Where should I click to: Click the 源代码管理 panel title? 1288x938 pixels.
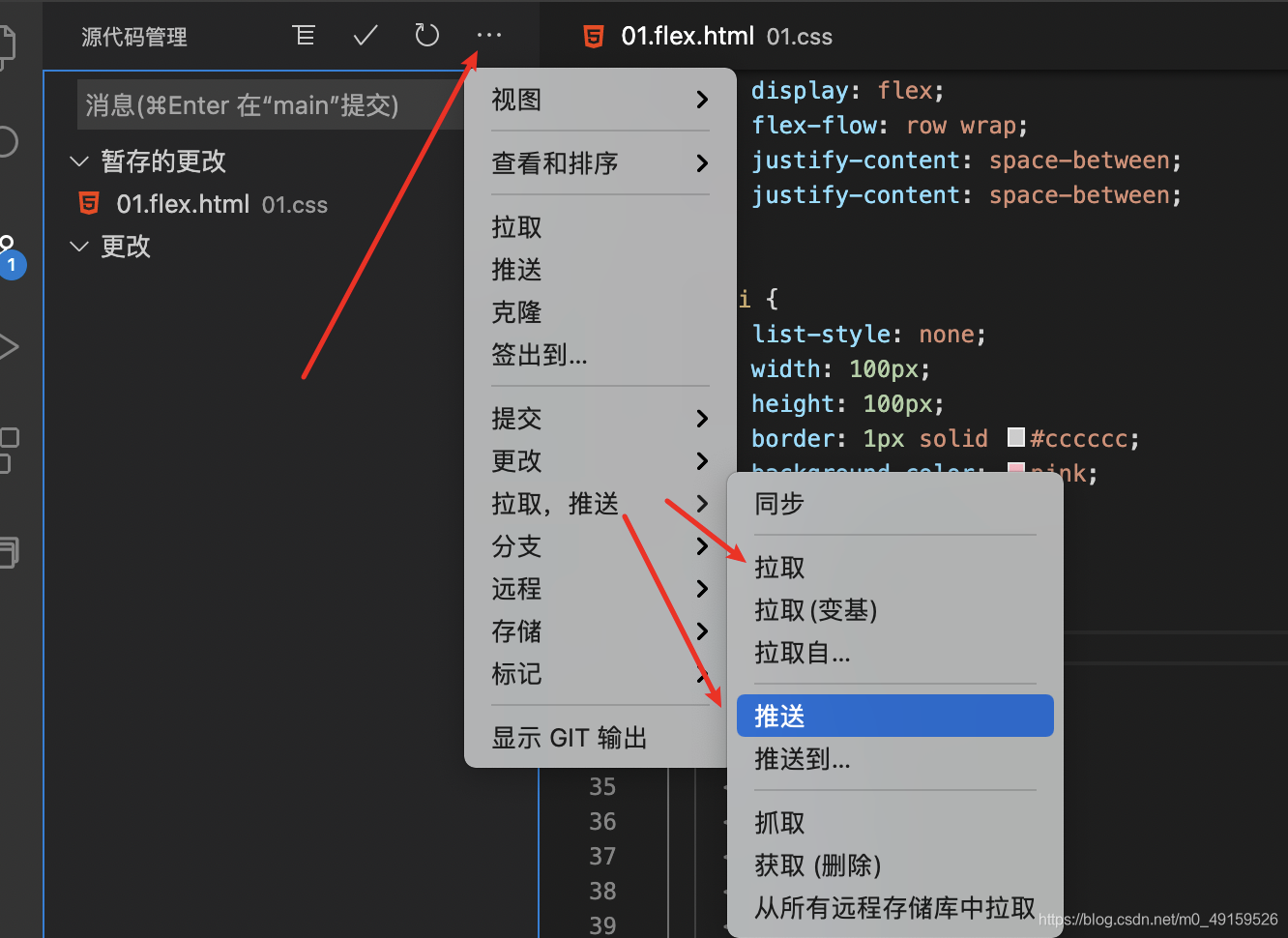point(134,37)
